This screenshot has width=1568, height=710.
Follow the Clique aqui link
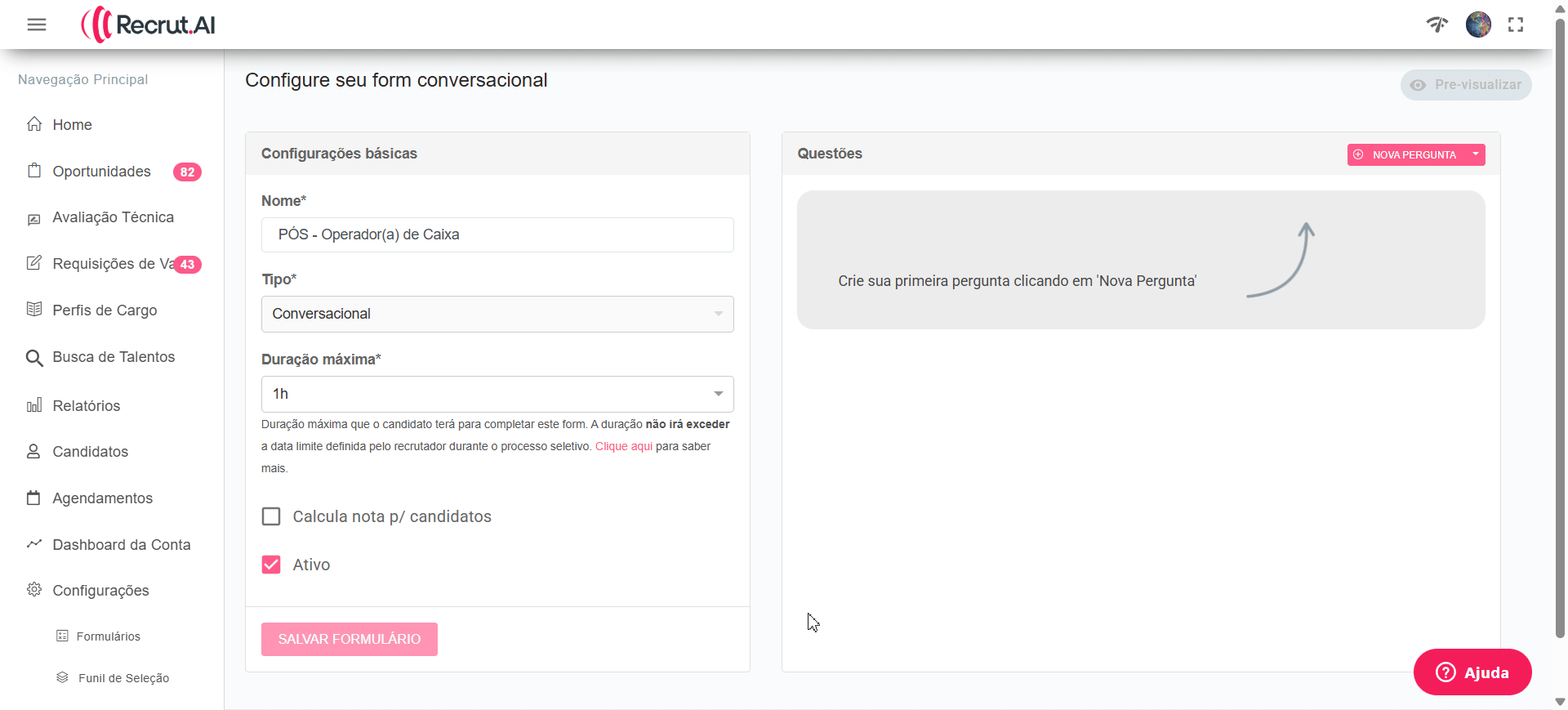(x=624, y=446)
